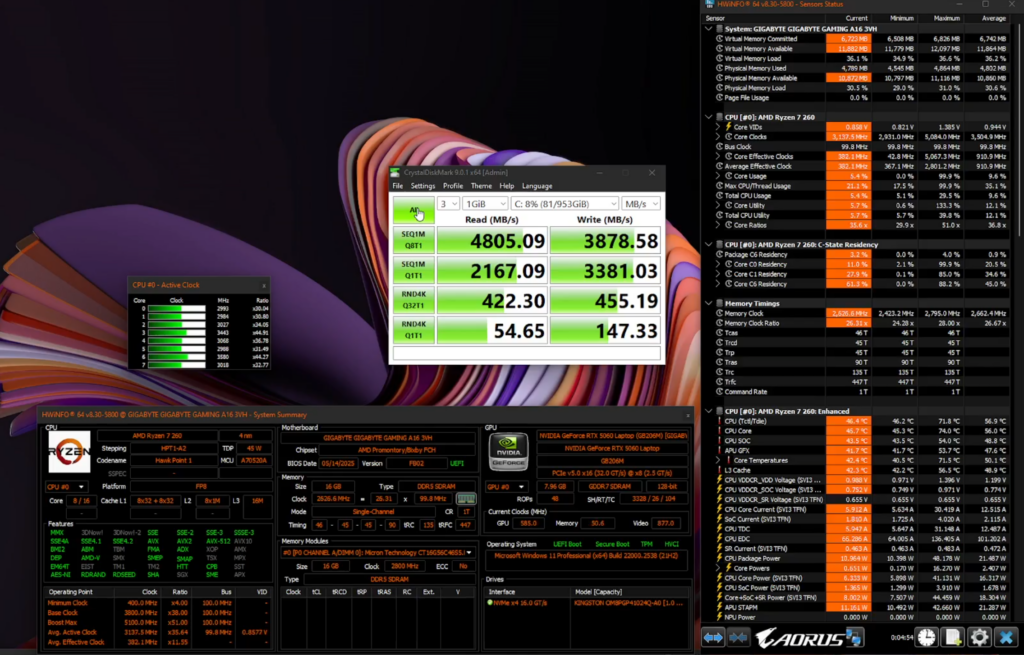Viewport: 1024px width, 655px height.
Task: Open the networked computers icon beside AORUS logo
Action: (854, 637)
